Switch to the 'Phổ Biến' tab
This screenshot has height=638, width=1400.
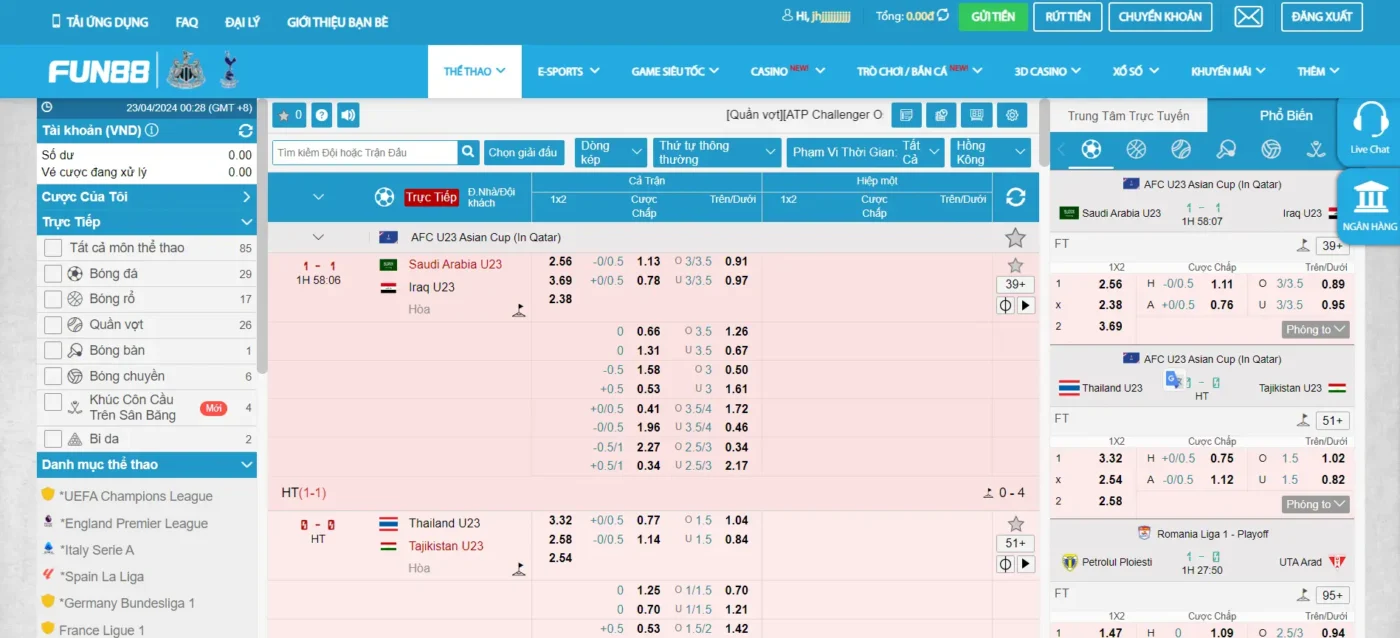click(x=1286, y=116)
